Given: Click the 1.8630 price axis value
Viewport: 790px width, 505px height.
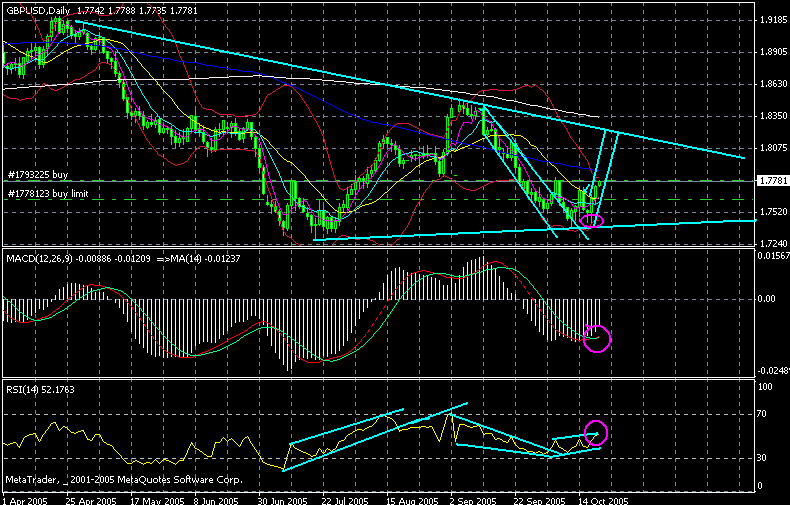Looking at the screenshot, I should tap(773, 84).
